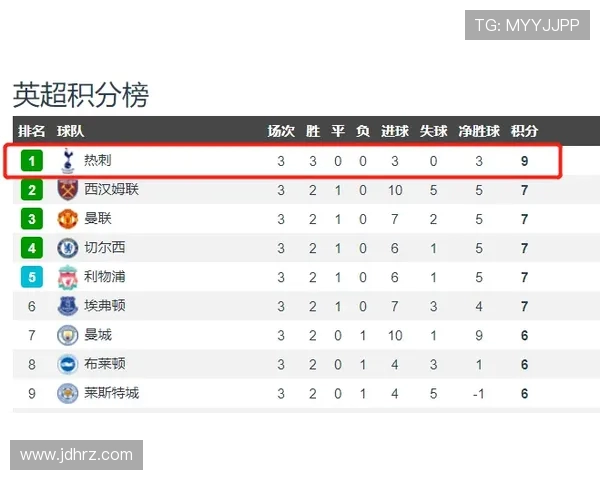Sort by 净胜球 column header
The image size is (600, 480).
pyautogui.click(x=479, y=131)
